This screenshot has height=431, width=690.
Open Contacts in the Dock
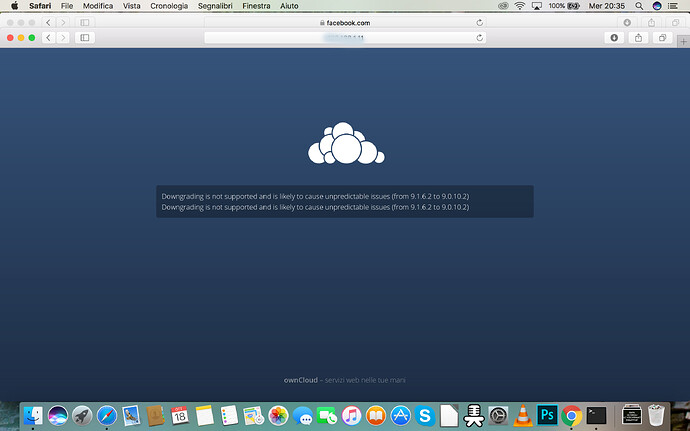pos(155,415)
